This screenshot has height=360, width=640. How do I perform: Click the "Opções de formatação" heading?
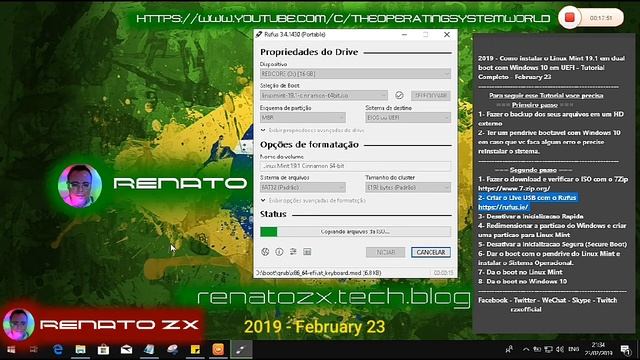pos(309,145)
